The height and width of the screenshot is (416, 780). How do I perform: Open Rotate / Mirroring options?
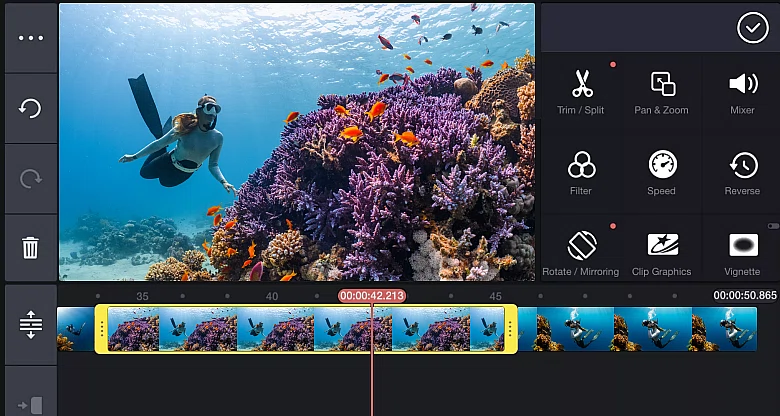[581, 254]
